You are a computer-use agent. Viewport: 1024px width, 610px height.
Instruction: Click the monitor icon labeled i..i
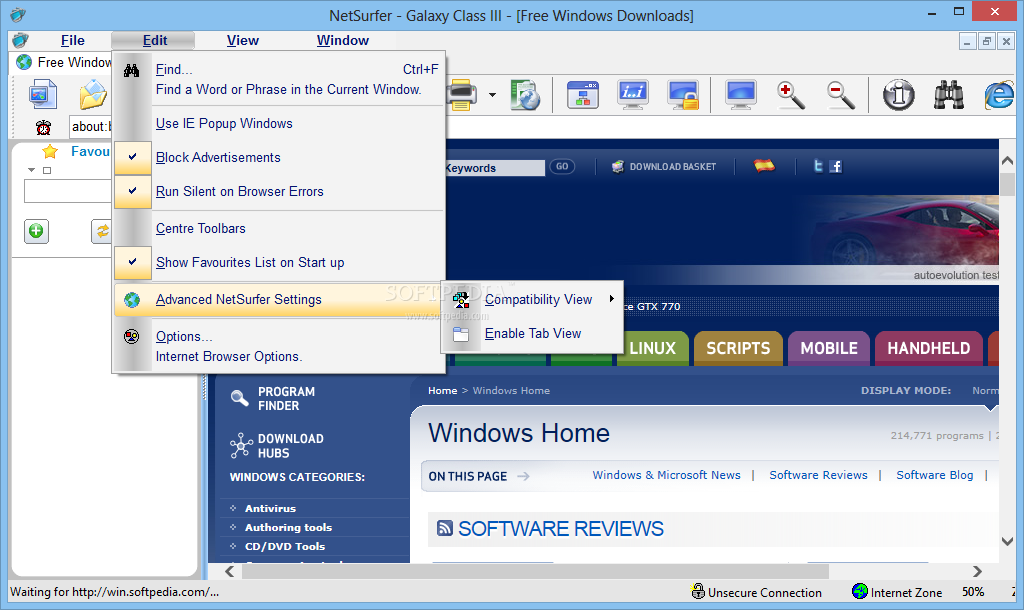coord(632,95)
